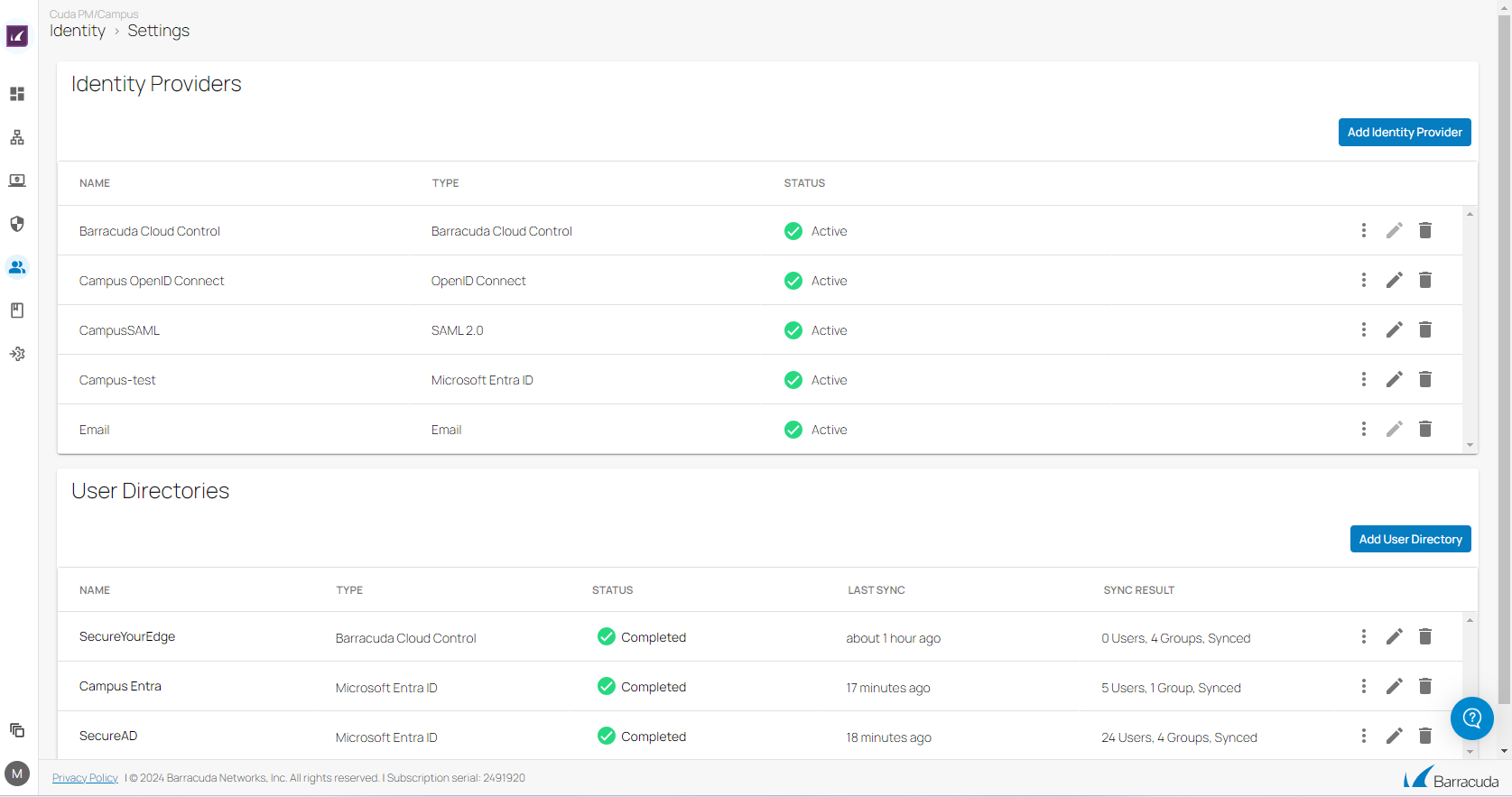Screen dimensions: 1512x797
Task: Click 'about 1 hour ago' sync time
Action: [894, 638]
